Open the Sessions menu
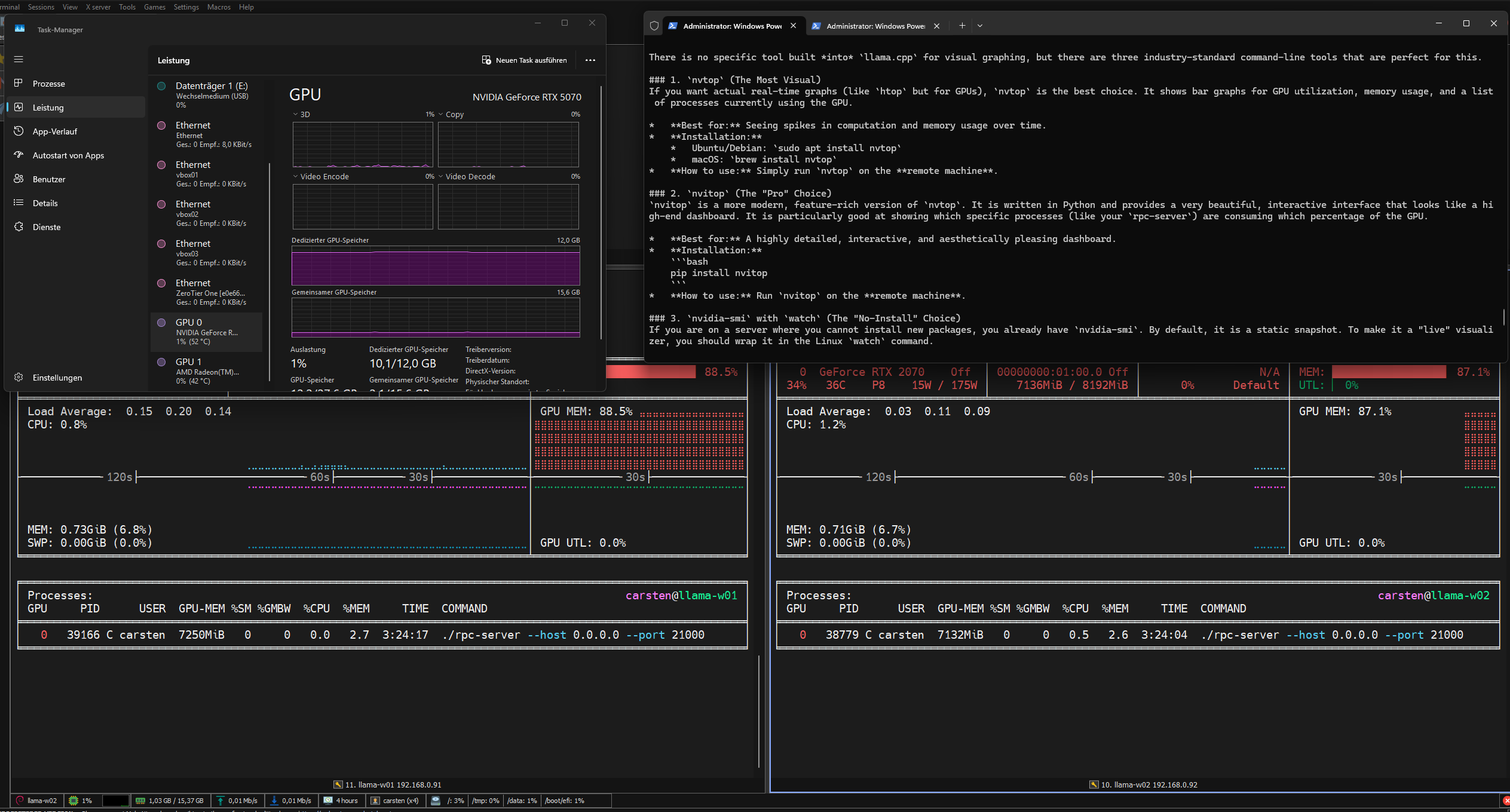 coord(41,7)
